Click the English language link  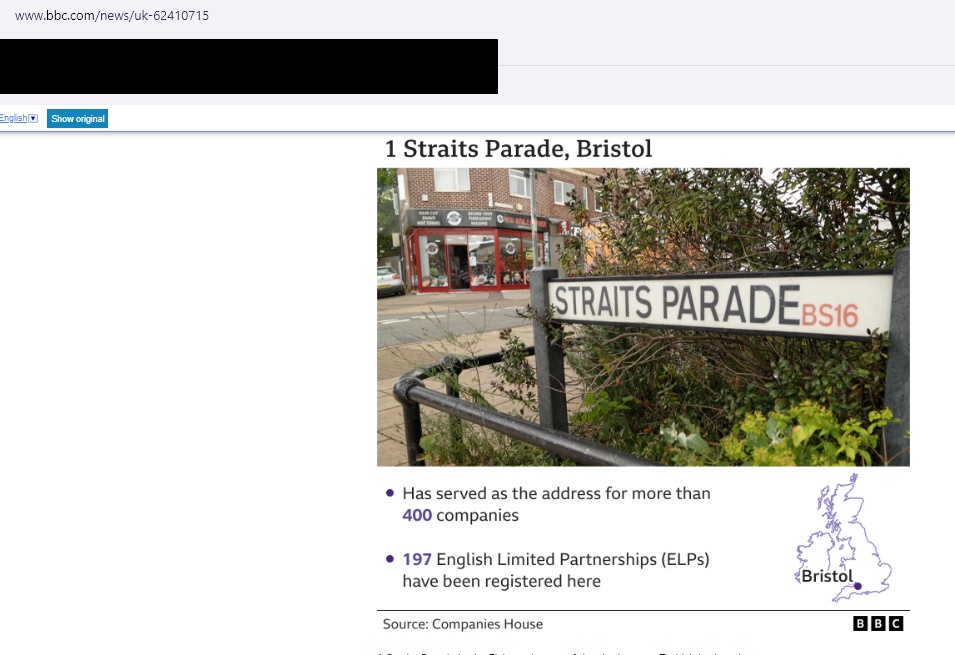click(13, 119)
